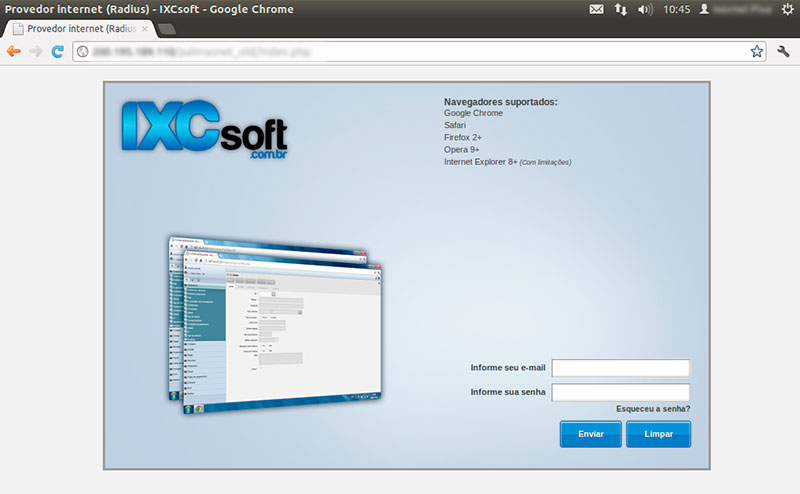The width and height of the screenshot is (800, 494).
Task: Click the globe icon in the address bar
Action: [x=83, y=52]
